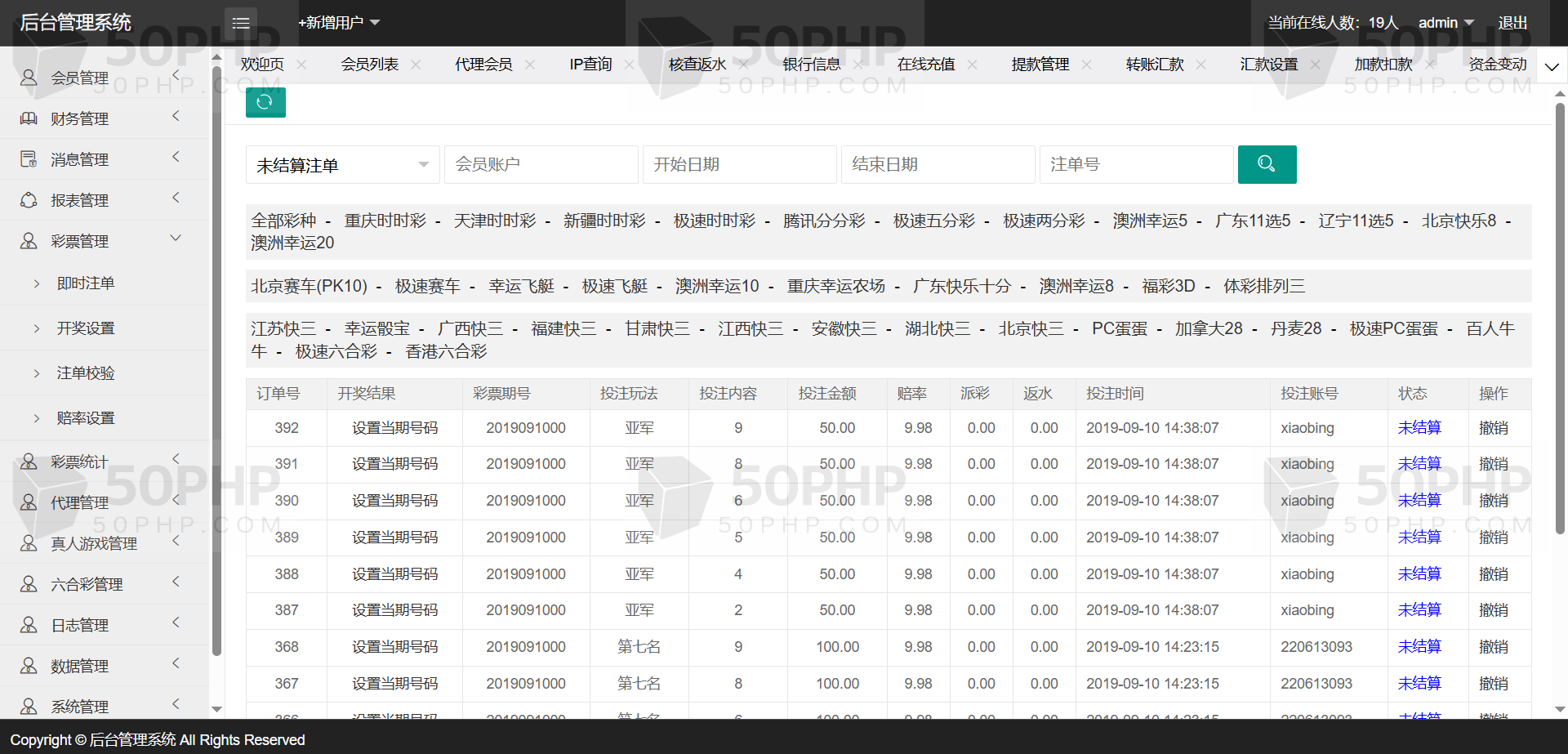Image resolution: width=1568 pixels, height=754 pixels.
Task: Click the green refresh icon button
Action: point(265,102)
